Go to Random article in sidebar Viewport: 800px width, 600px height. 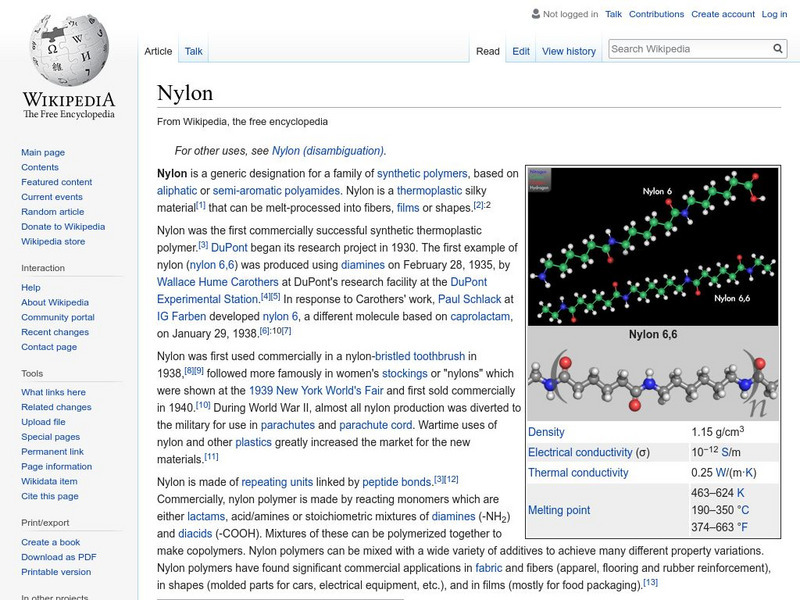[52, 212]
